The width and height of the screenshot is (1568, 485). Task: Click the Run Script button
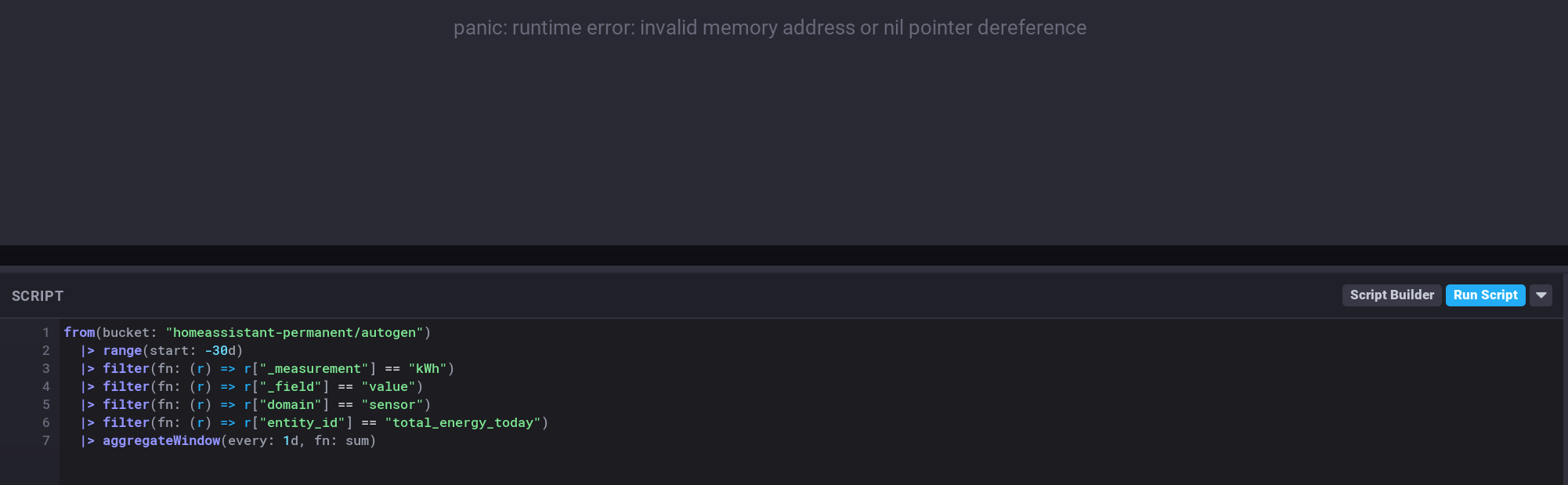tap(1485, 295)
